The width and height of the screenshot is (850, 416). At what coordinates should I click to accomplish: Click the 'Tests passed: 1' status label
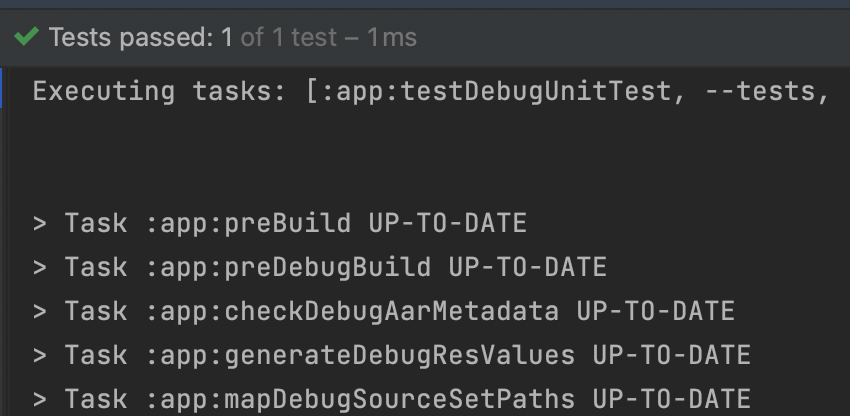point(141,37)
